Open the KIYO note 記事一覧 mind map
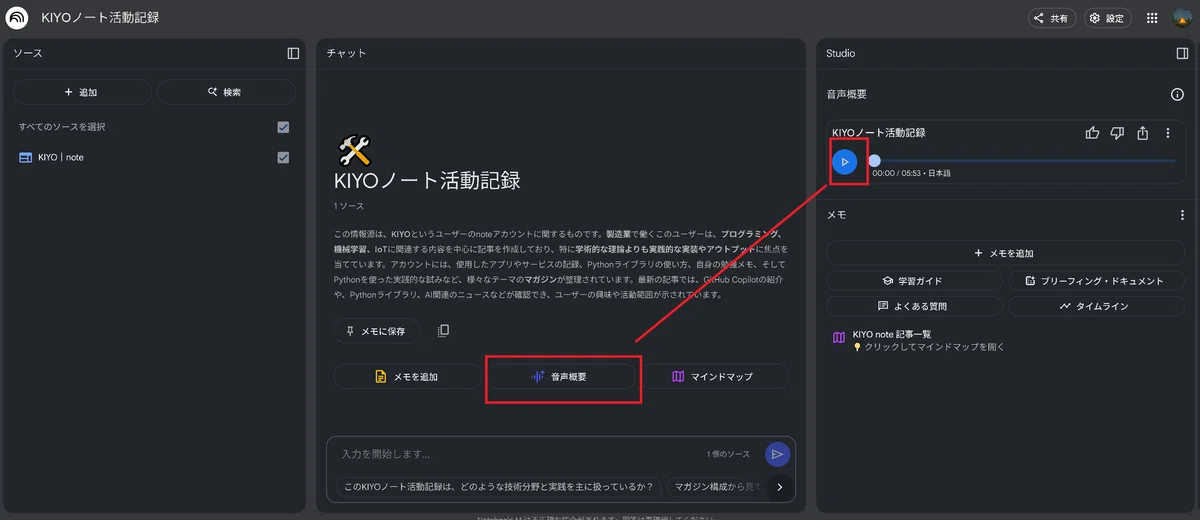Image resolution: width=1200 pixels, height=520 pixels. (1003, 340)
